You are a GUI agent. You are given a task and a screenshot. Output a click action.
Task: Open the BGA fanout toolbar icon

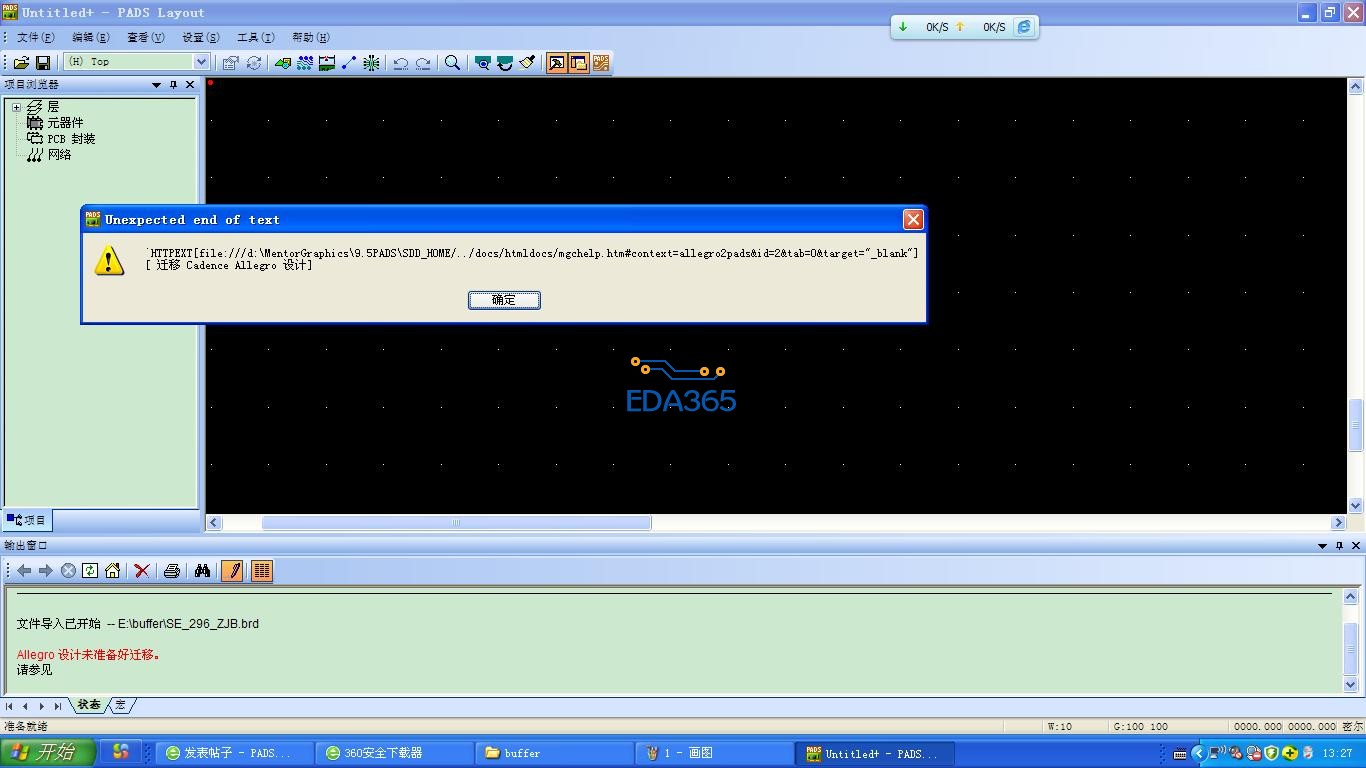pyautogui.click(x=371, y=62)
